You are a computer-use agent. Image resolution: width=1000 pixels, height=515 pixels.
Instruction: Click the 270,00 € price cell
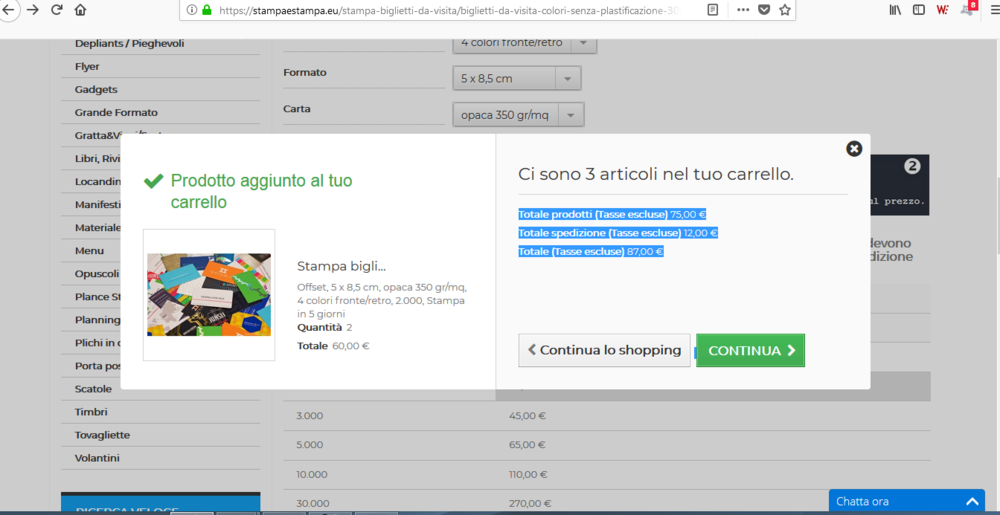pos(530,504)
